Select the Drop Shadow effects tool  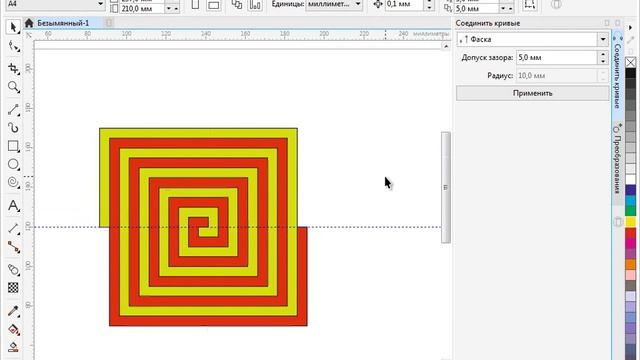(13, 270)
